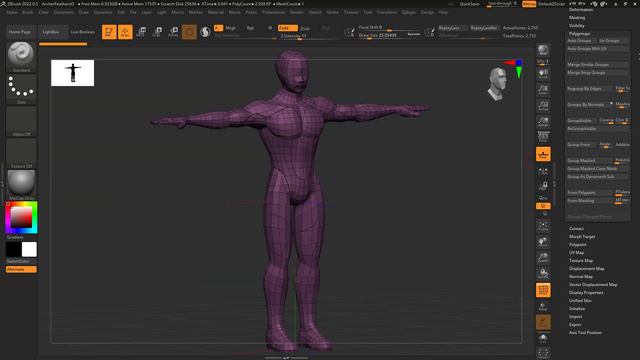Image resolution: width=640 pixels, height=360 pixels.
Task: Toggle the Alternate color button
Action: [x=21, y=269]
